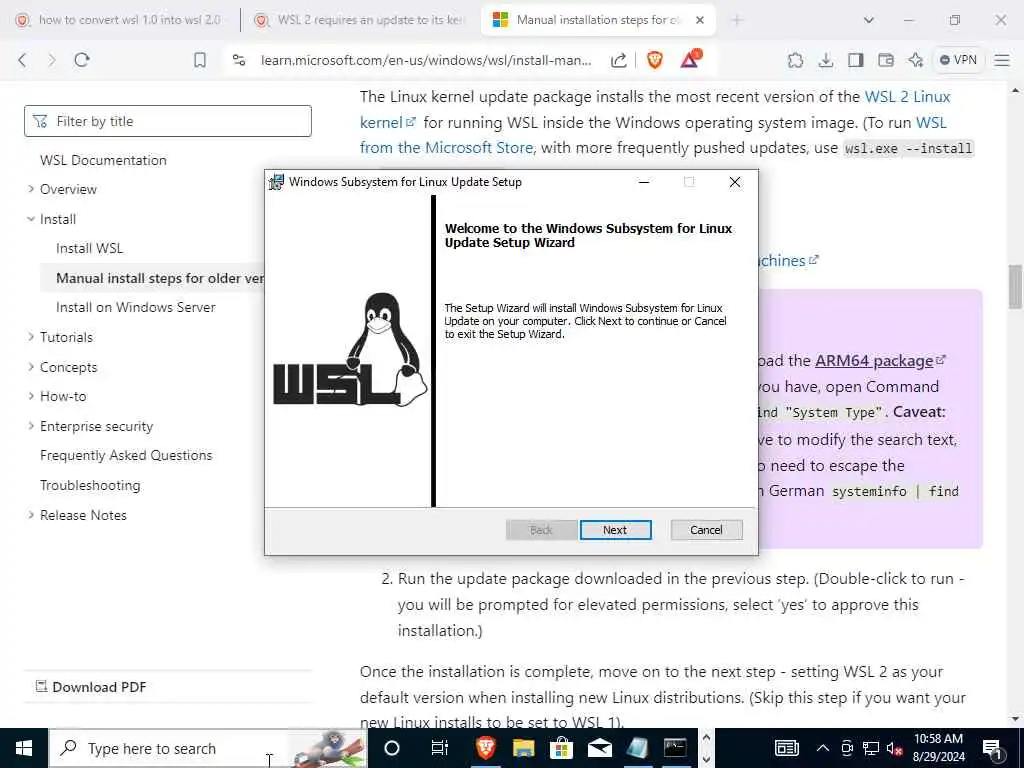This screenshot has height=768, width=1024.
Task: Click the taskbar search box
Action: (x=208, y=748)
